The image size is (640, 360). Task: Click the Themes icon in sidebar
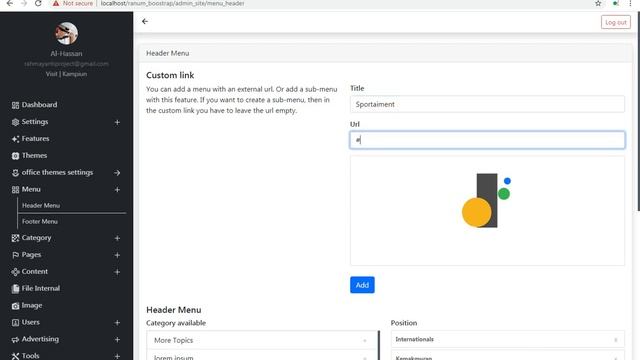(15, 156)
